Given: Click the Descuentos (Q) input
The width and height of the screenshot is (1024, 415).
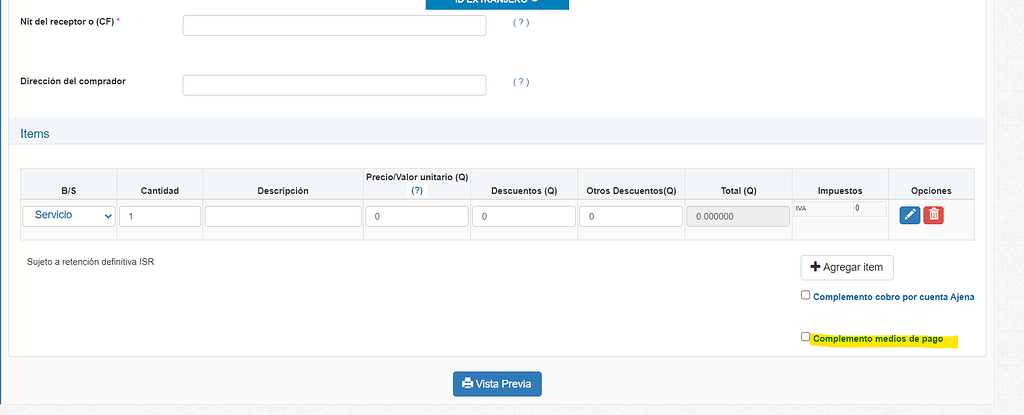Looking at the screenshot, I should click(x=523, y=216).
